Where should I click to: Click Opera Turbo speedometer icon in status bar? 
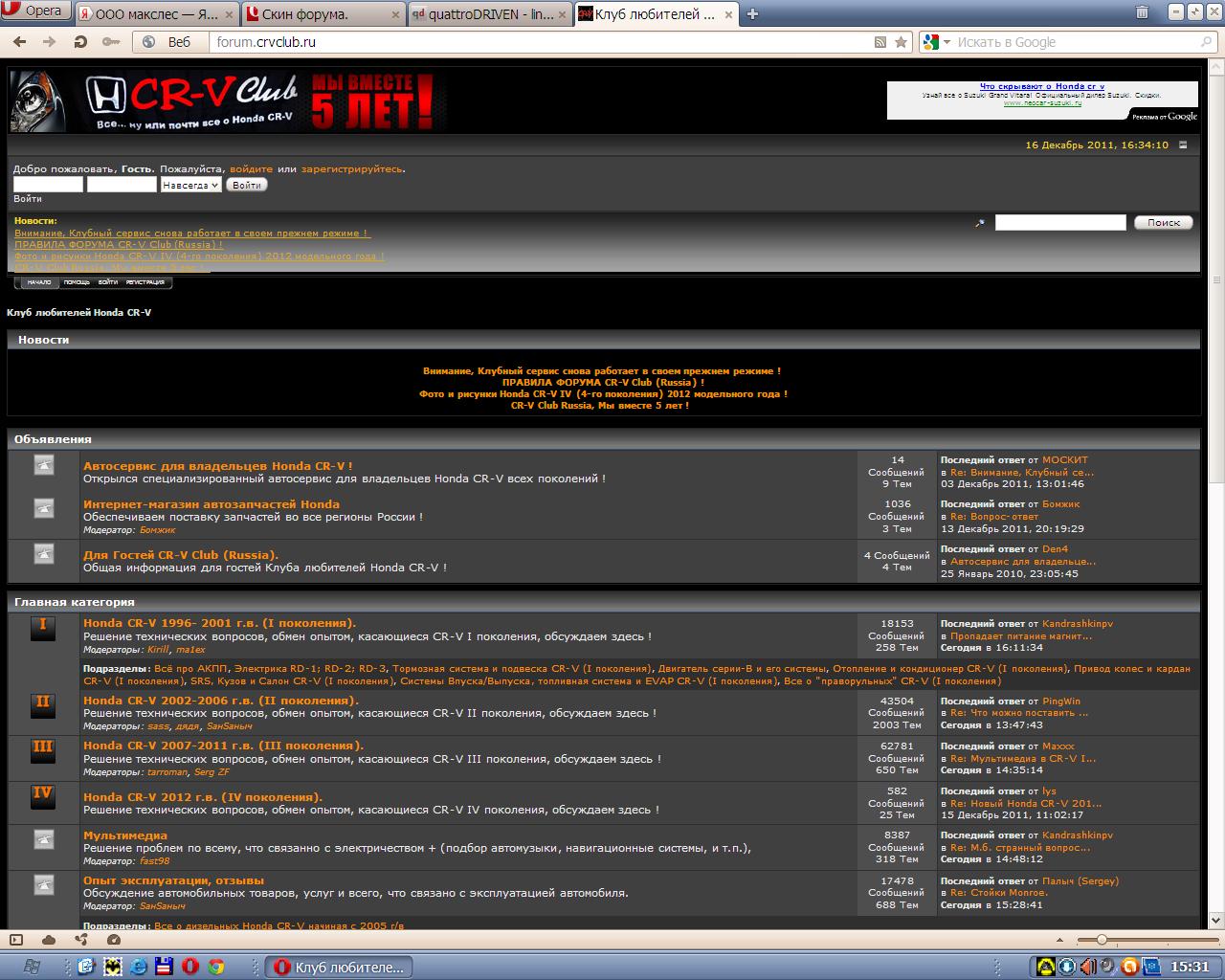pyautogui.click(x=114, y=940)
